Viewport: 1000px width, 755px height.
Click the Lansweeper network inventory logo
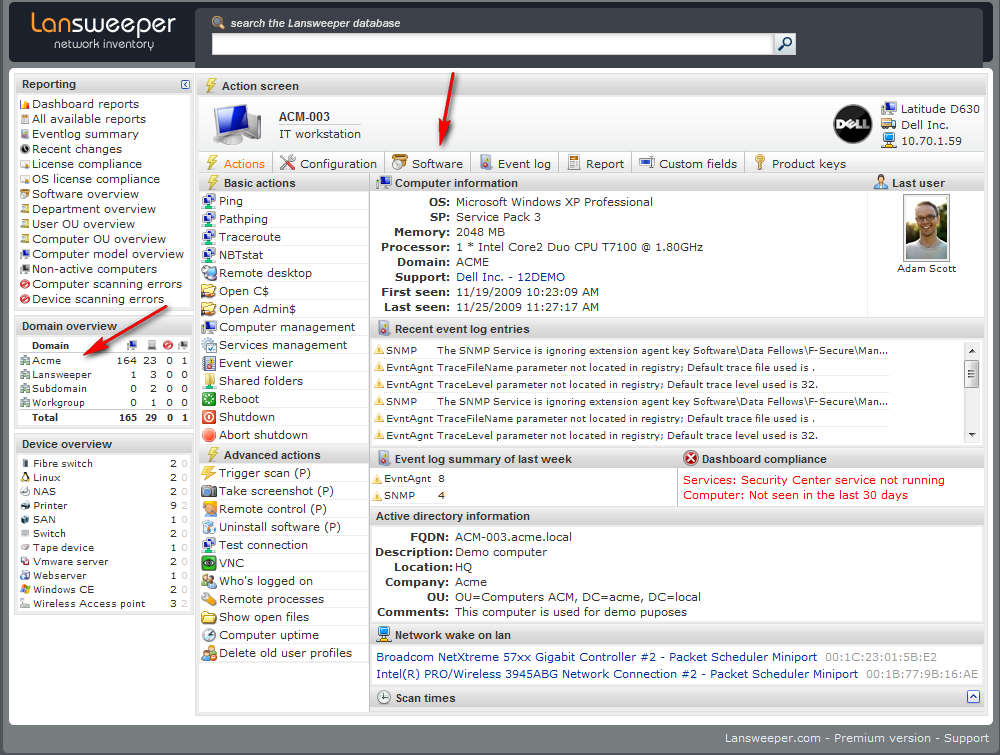[103, 31]
